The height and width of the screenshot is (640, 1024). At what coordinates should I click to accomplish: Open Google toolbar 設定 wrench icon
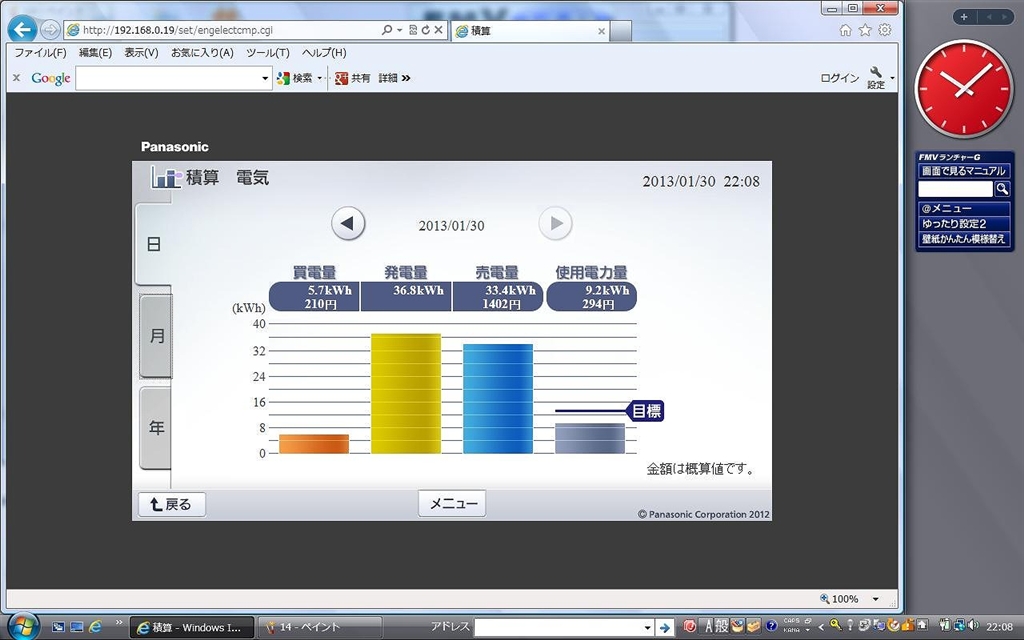[876, 78]
